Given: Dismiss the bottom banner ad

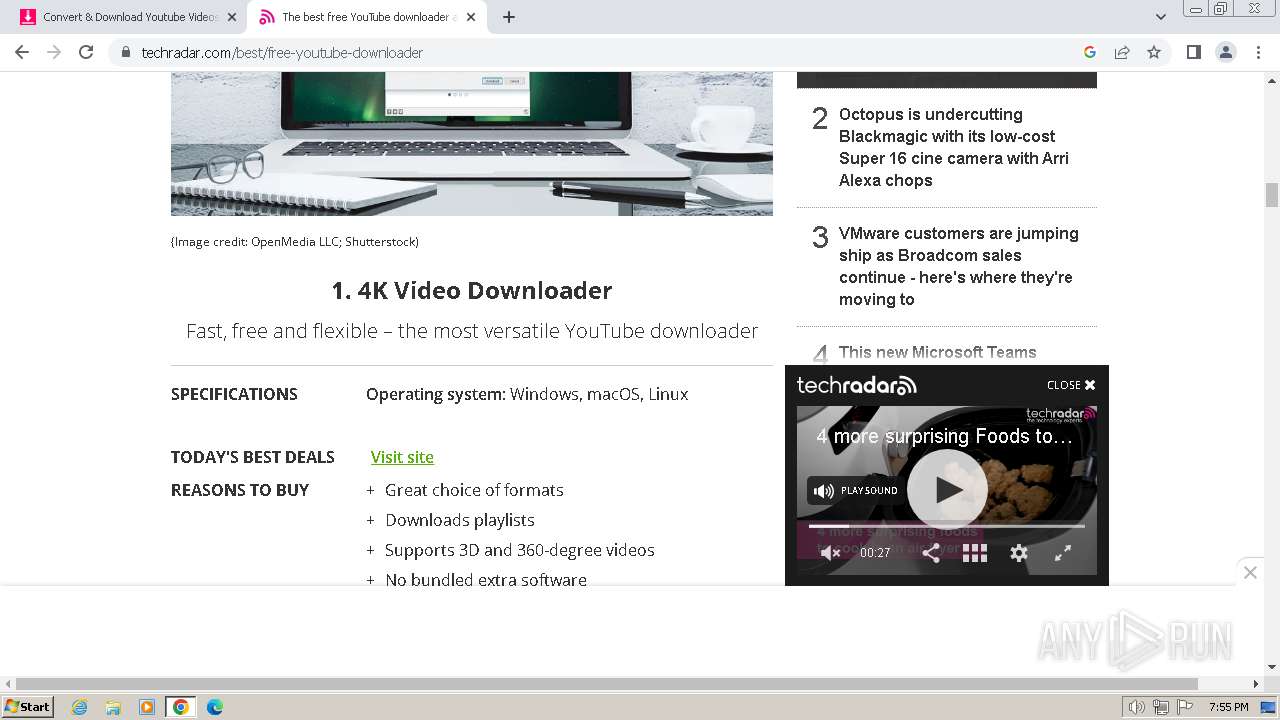Looking at the screenshot, I should point(1250,572).
